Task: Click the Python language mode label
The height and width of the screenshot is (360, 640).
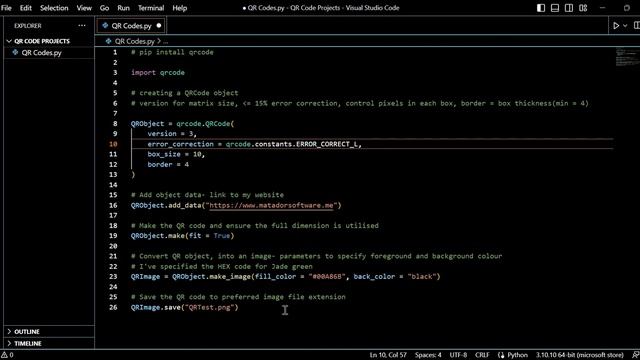Action: 517,355
